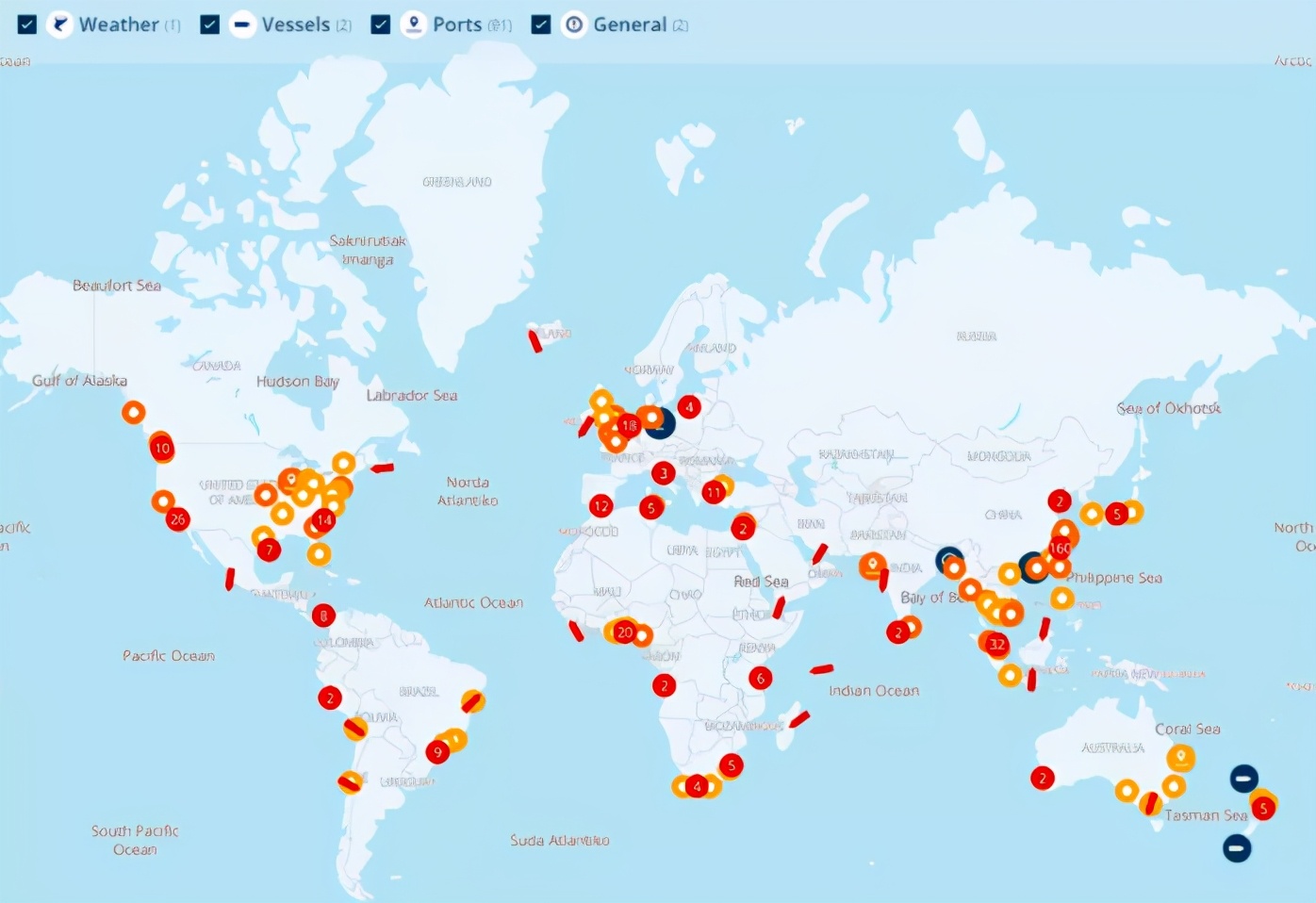Click the Vessels minus icon in top bar

(242, 25)
